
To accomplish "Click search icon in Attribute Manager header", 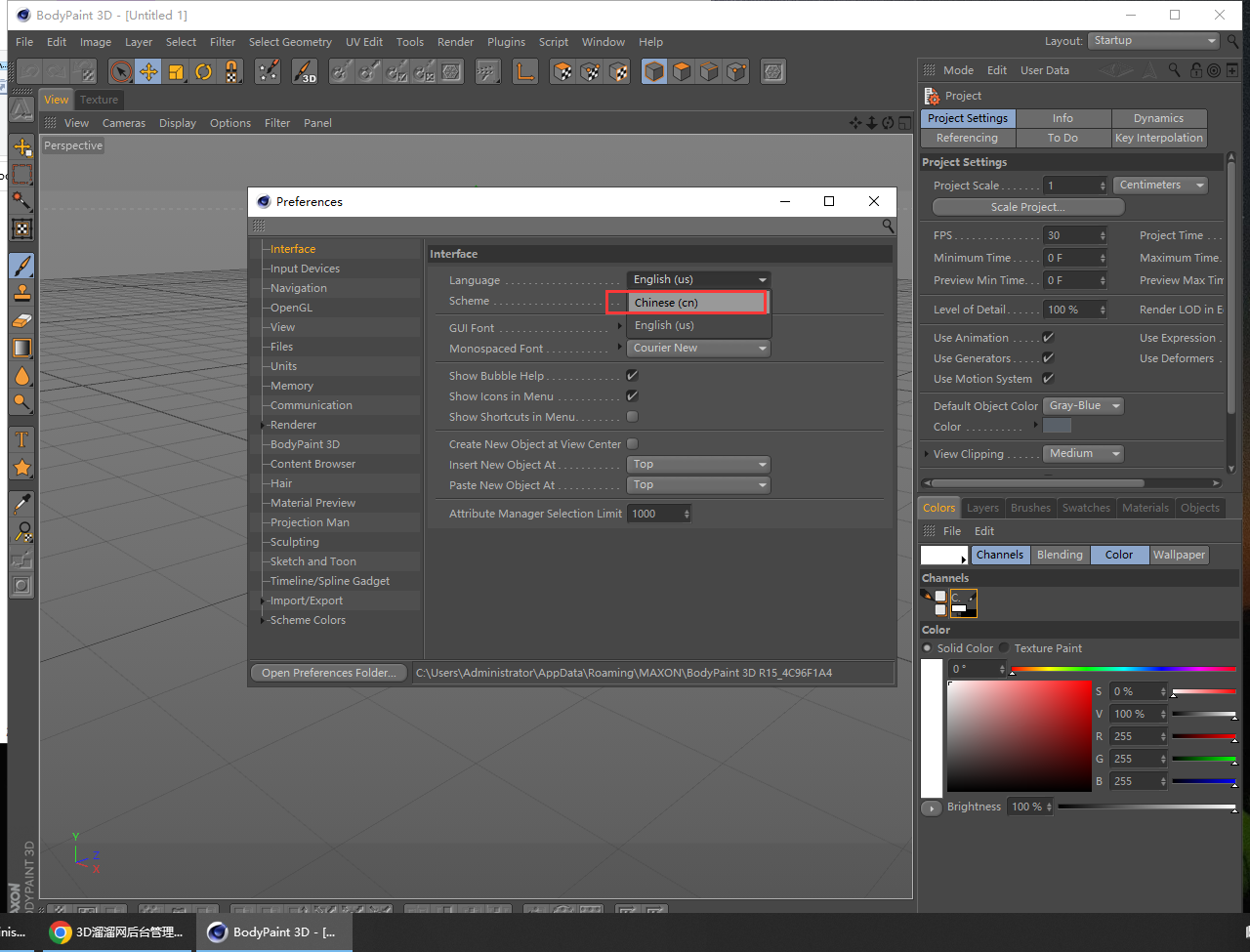I will pyautogui.click(x=1174, y=70).
